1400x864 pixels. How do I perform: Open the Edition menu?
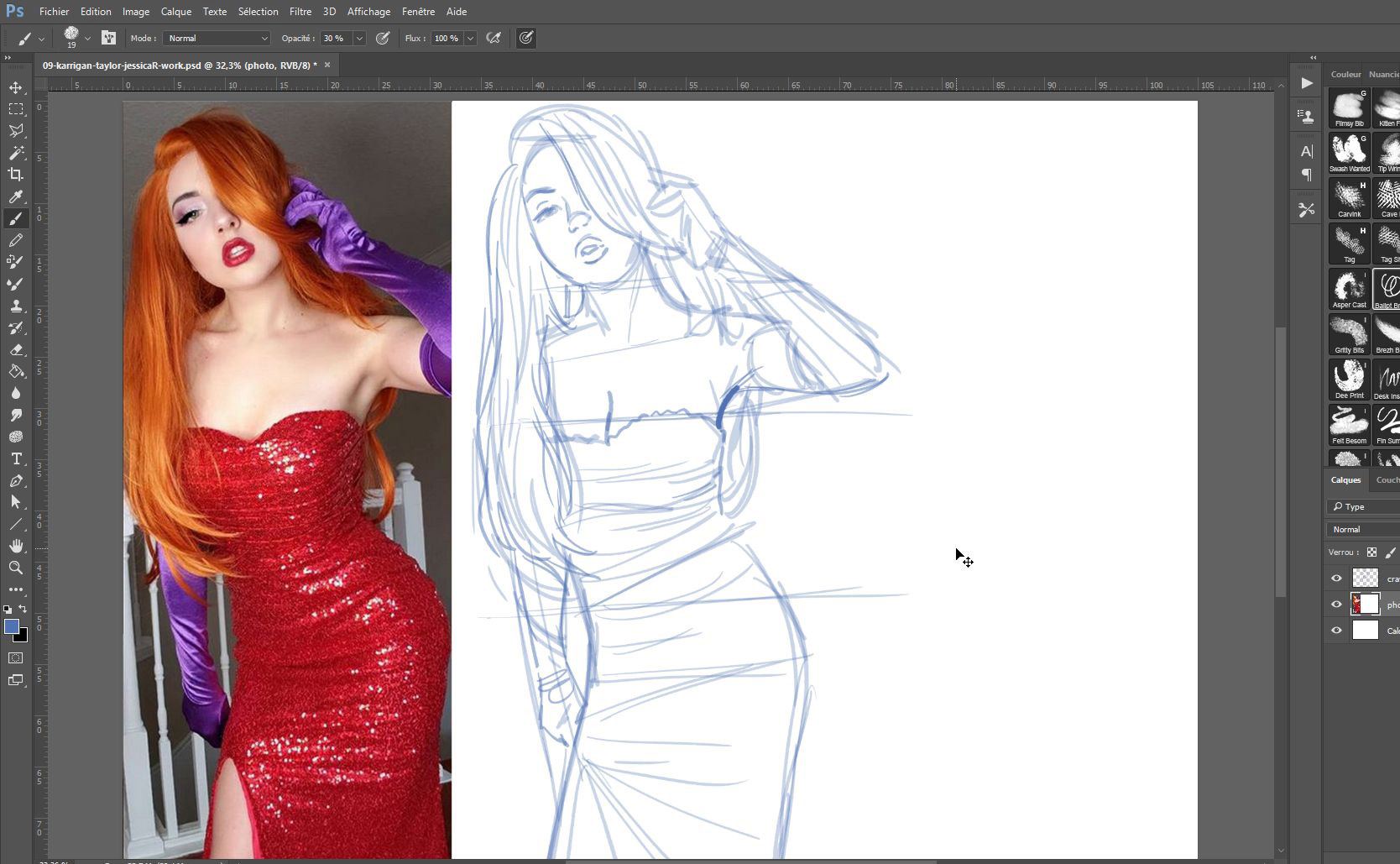(x=96, y=12)
